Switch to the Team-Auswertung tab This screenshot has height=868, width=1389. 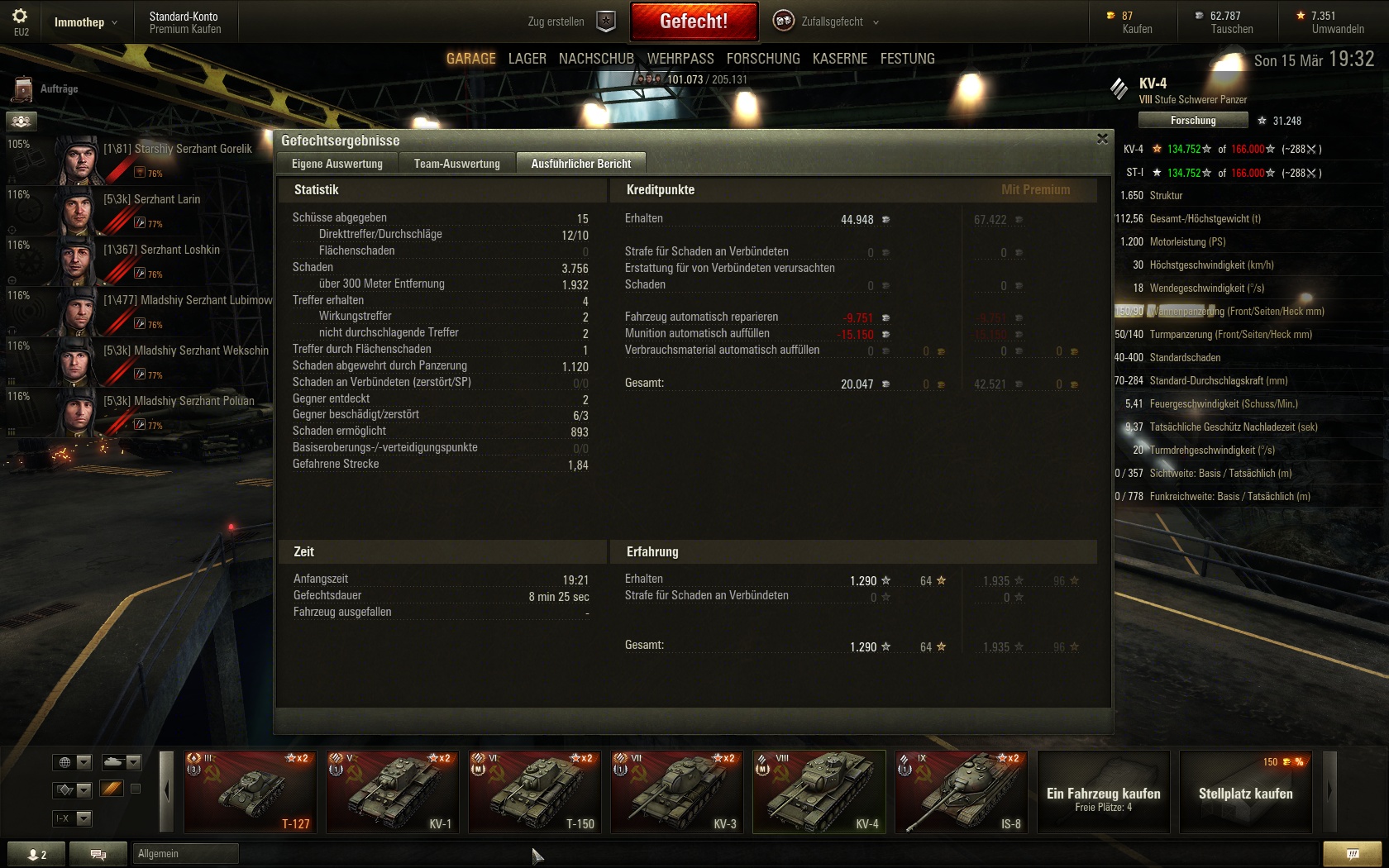tap(456, 164)
